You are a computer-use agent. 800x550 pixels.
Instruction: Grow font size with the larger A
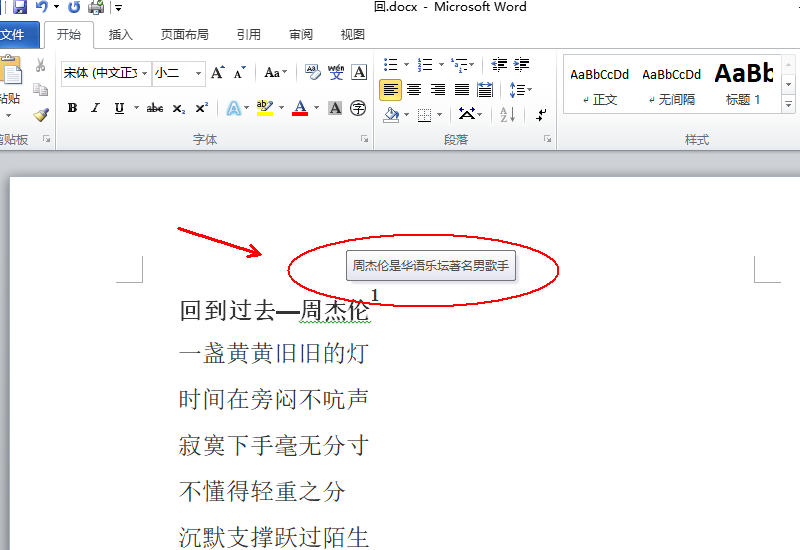(x=218, y=73)
